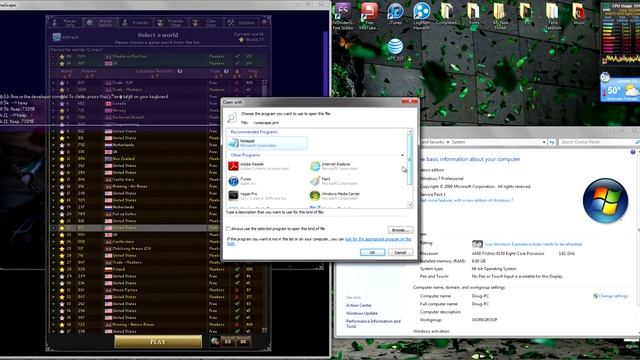Click the CPU Usage gadget

pyautogui.click(x=621, y=33)
